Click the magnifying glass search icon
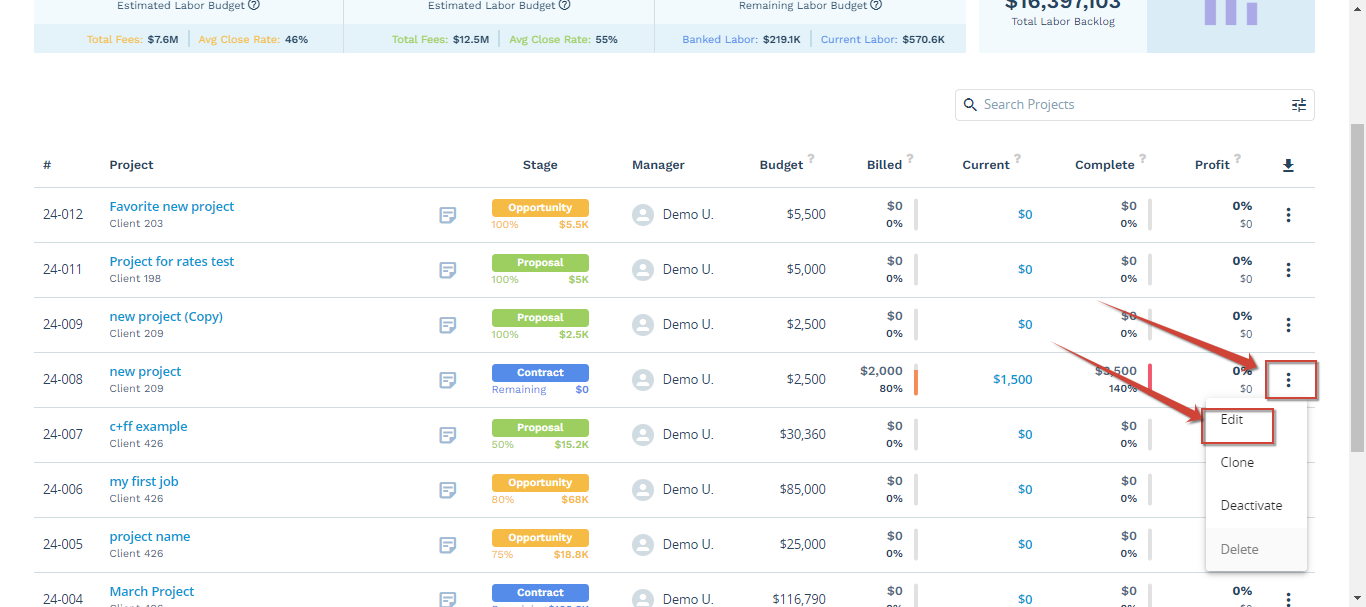Screen dimensions: 1366x607 coord(970,104)
